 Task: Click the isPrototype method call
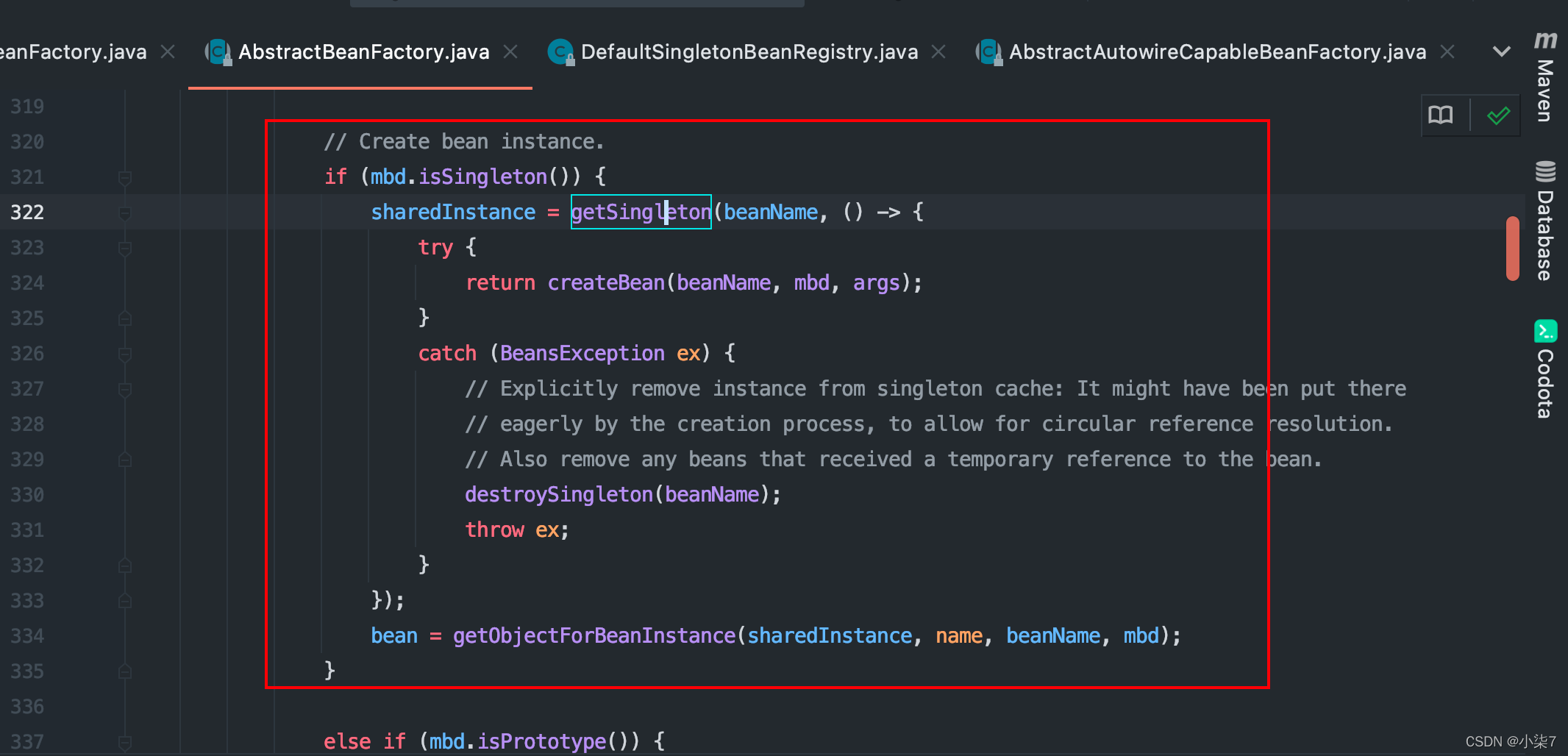point(541,742)
